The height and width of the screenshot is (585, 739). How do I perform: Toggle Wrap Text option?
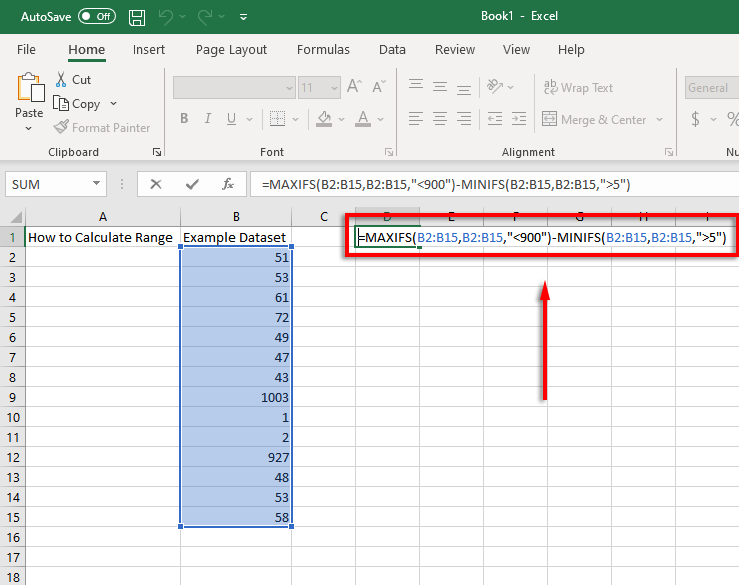578,88
